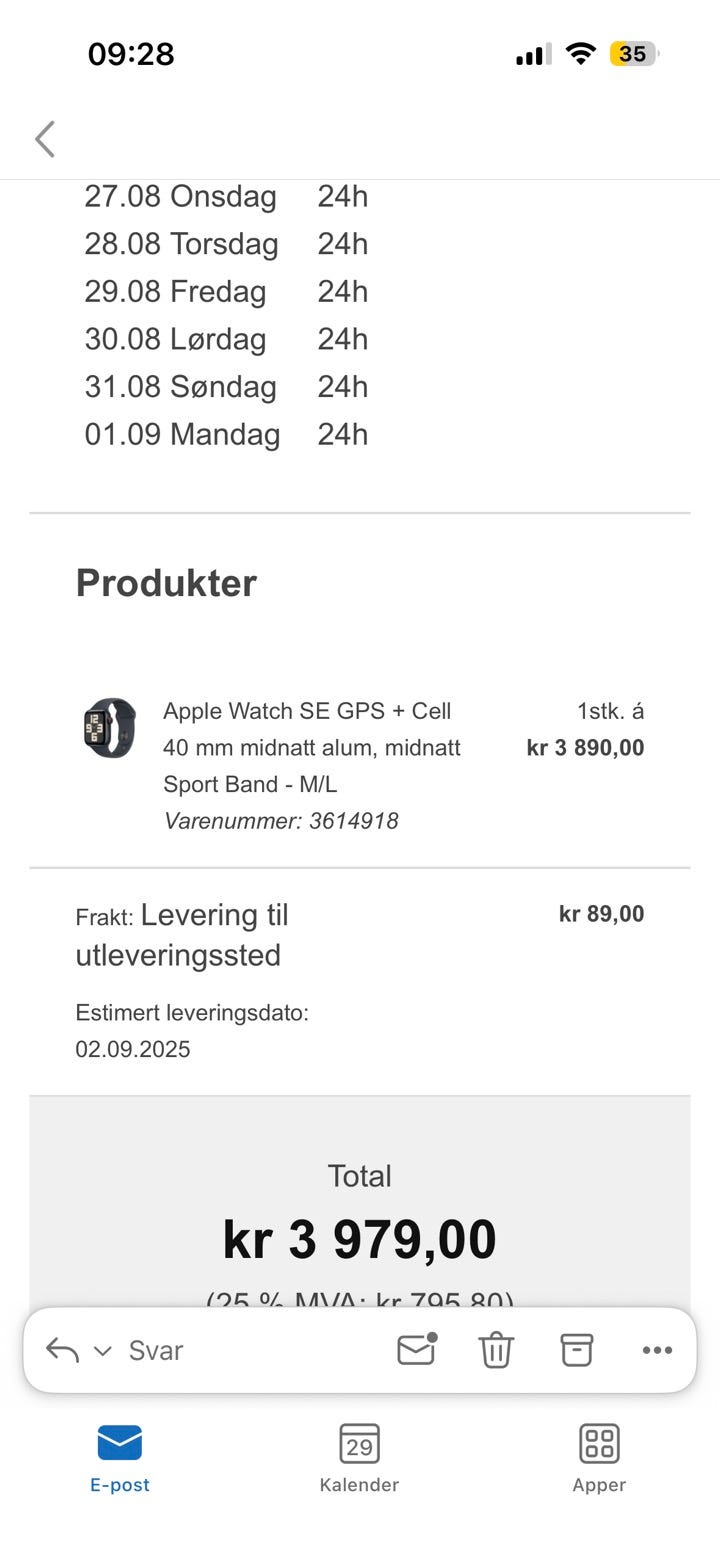Archive this email using box icon
Screen dimensions: 720x1561
(576, 1350)
